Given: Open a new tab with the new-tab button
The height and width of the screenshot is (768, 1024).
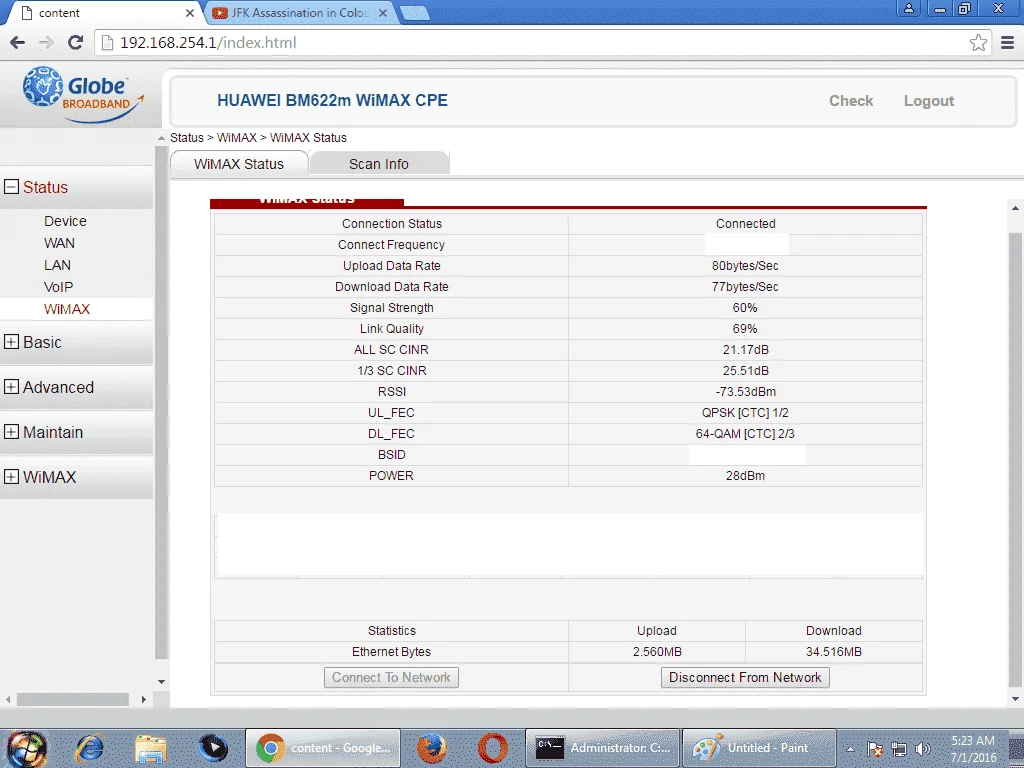Looking at the screenshot, I should point(414,13).
